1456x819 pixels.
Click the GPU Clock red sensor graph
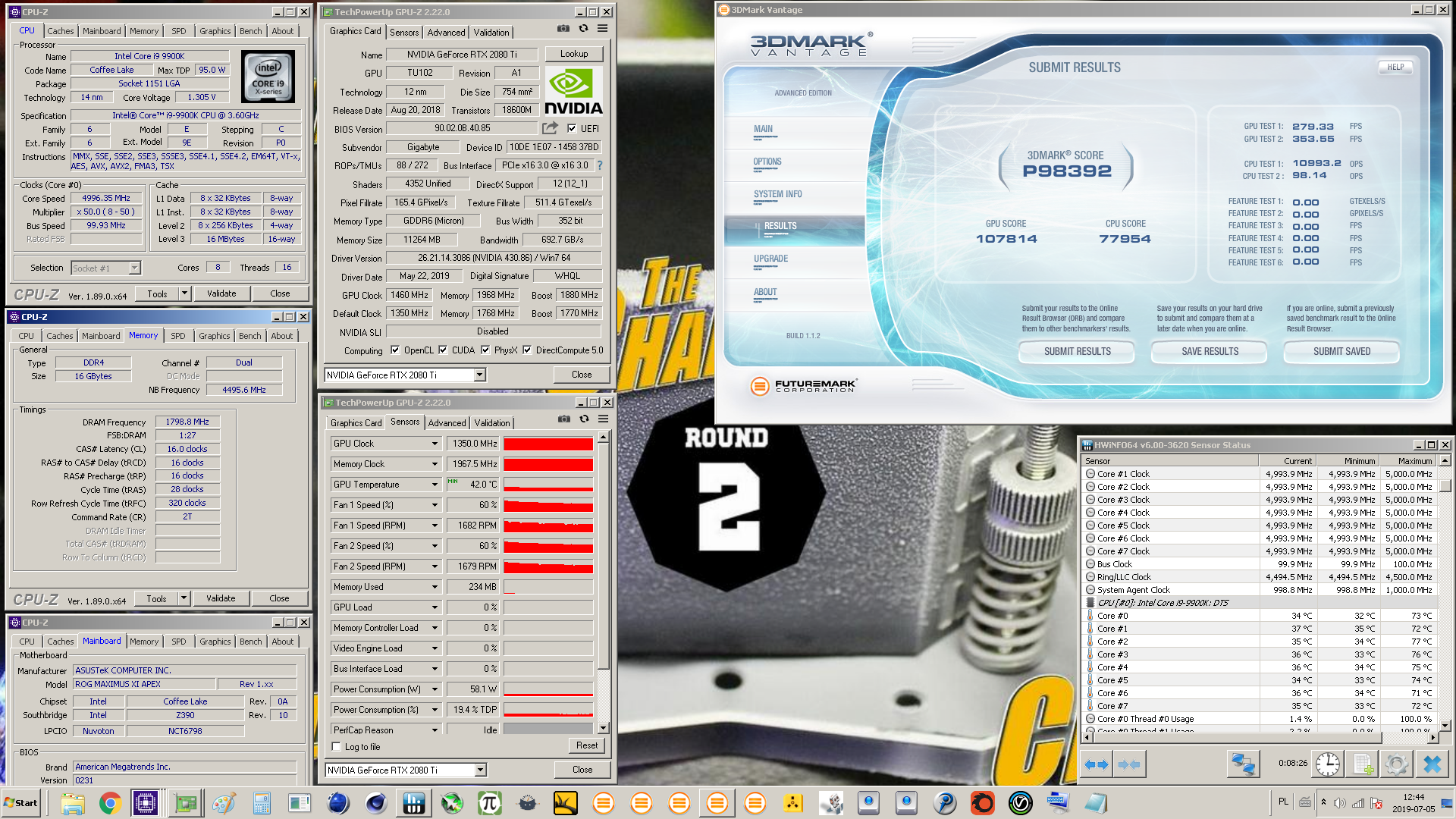coord(548,444)
